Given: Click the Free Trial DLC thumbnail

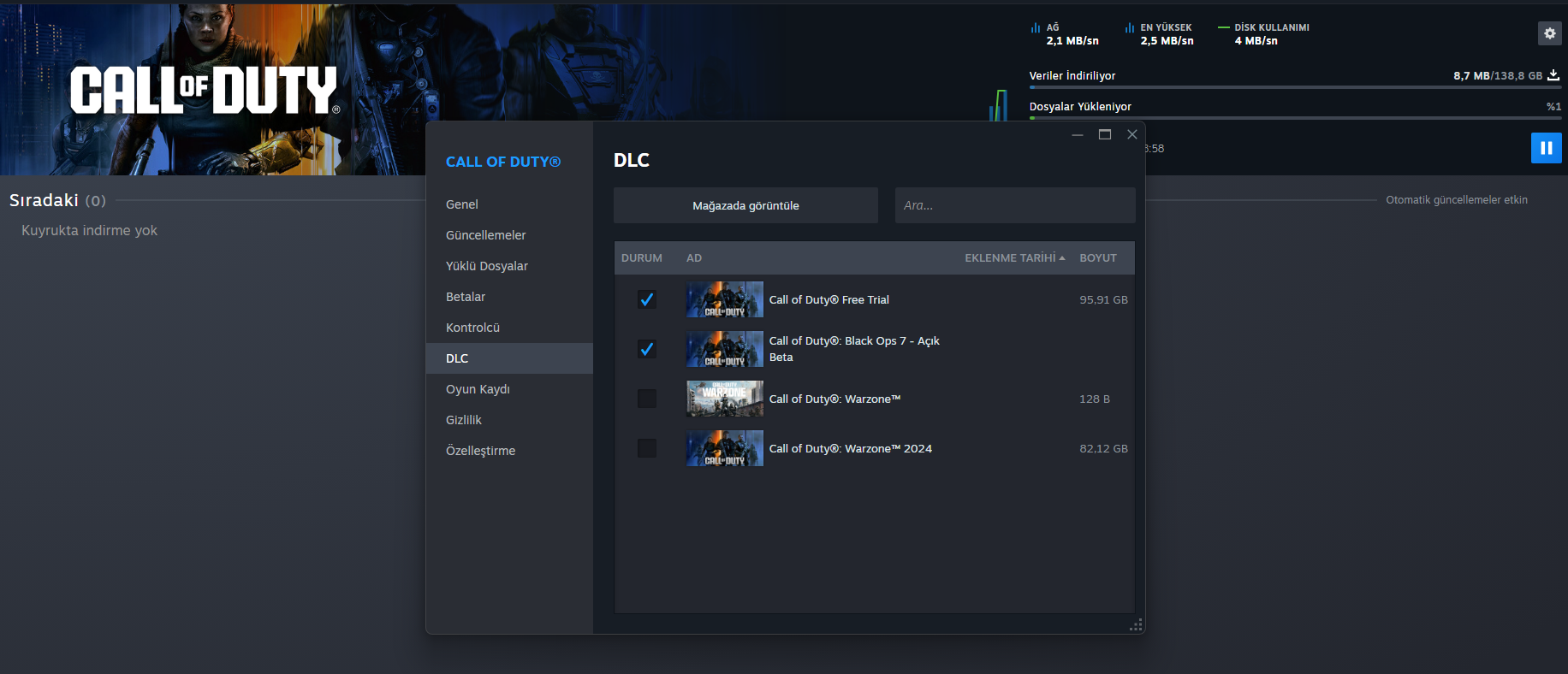Looking at the screenshot, I should click(x=725, y=299).
